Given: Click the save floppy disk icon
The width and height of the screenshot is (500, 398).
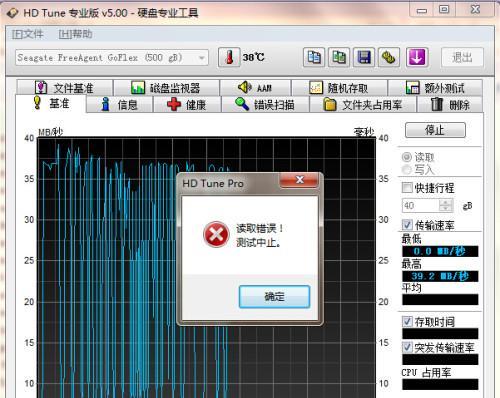Looking at the screenshot, I should pos(364,58).
